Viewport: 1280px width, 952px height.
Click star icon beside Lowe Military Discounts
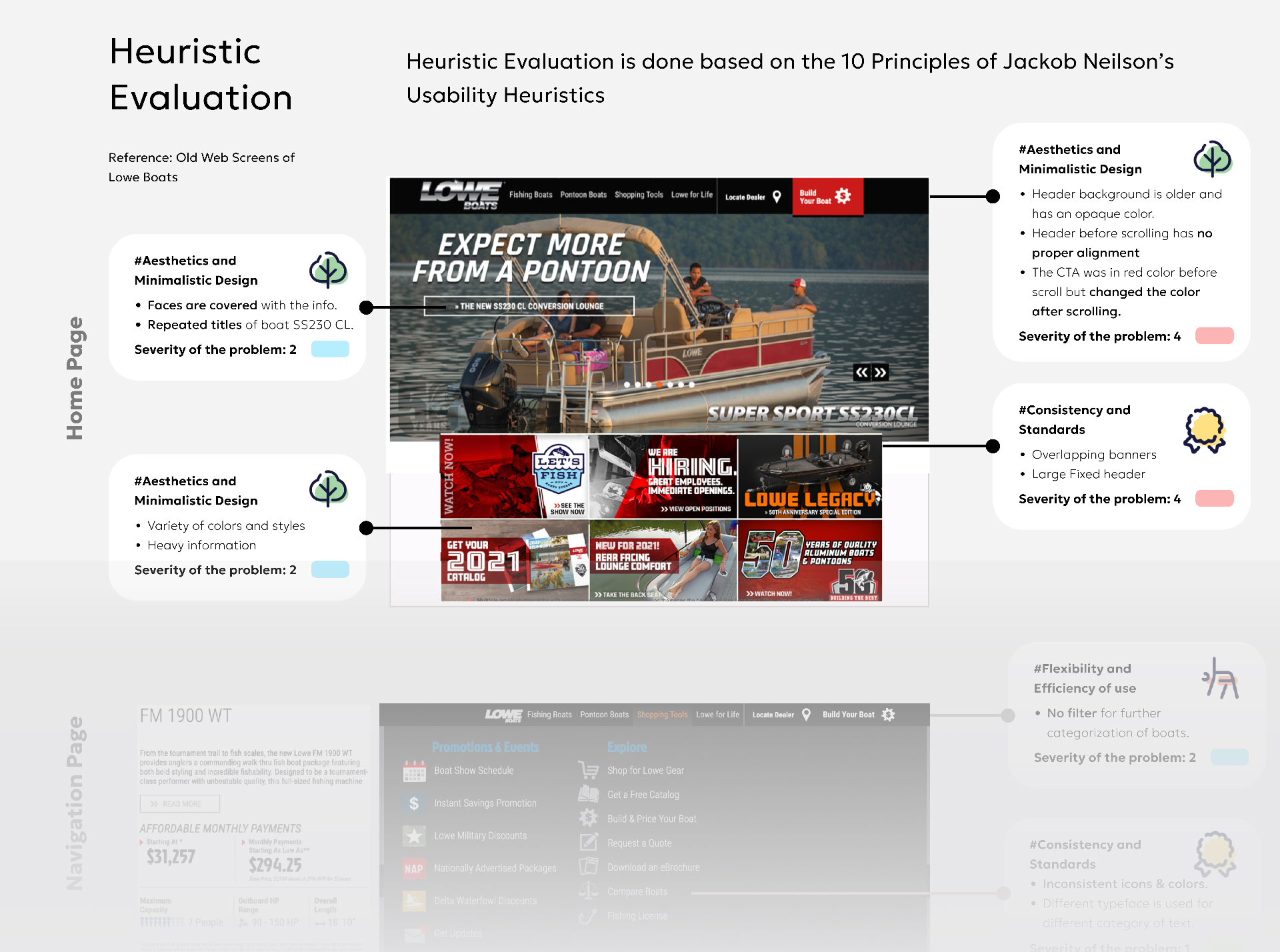[414, 836]
